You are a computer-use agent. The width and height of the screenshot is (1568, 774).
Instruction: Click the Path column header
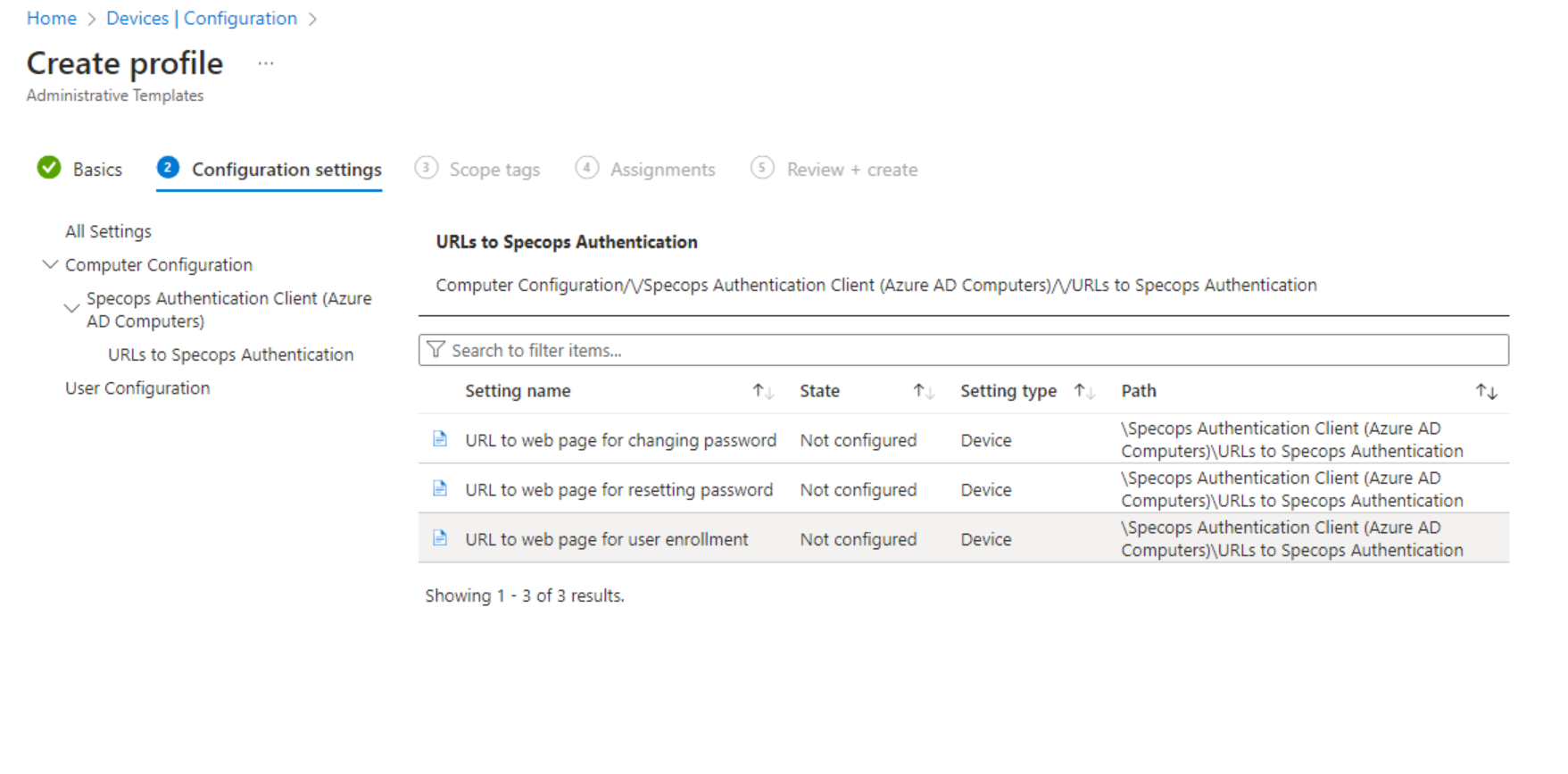tap(1139, 391)
